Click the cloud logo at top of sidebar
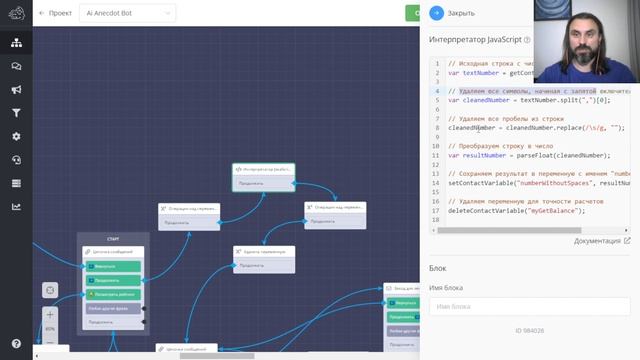Image resolution: width=640 pixels, height=360 pixels. (x=16, y=13)
